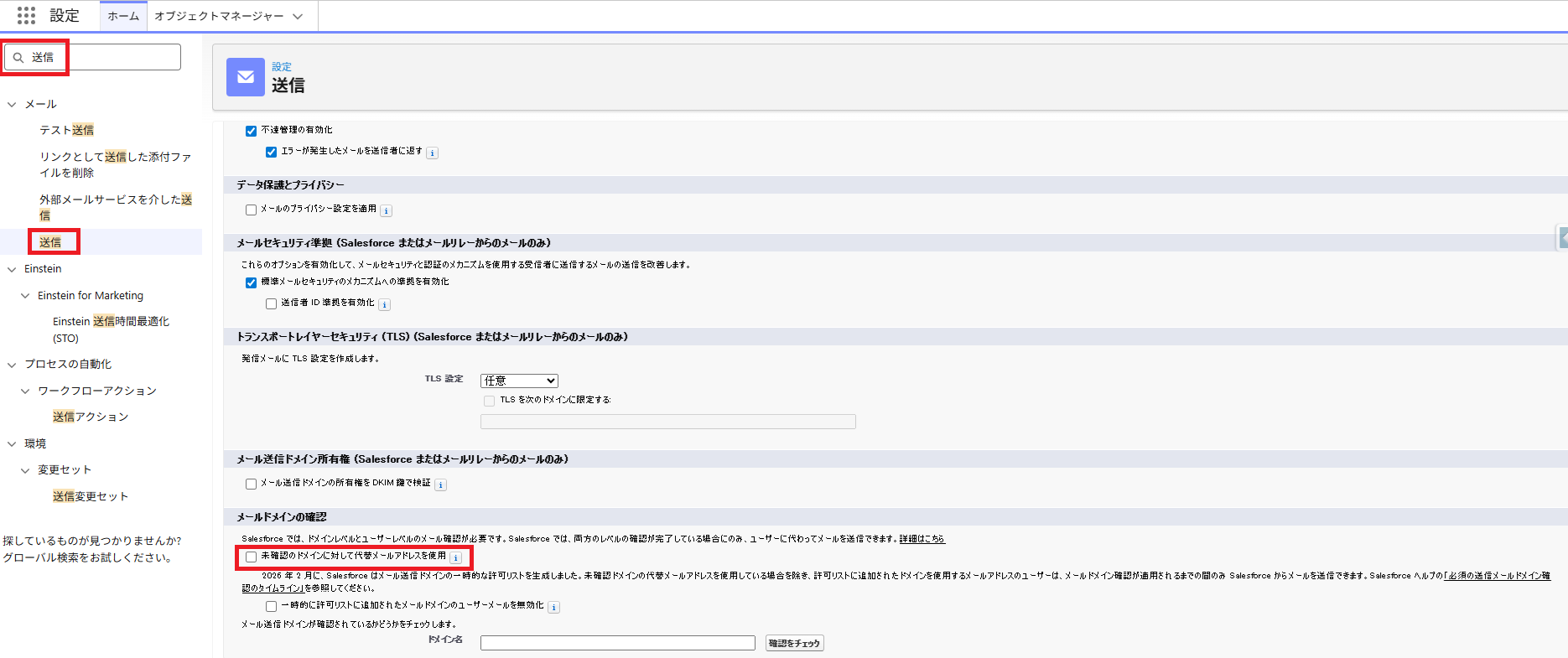Click メールドメインの確認 section heading
Screen dimensions: 1568x658
click(282, 517)
